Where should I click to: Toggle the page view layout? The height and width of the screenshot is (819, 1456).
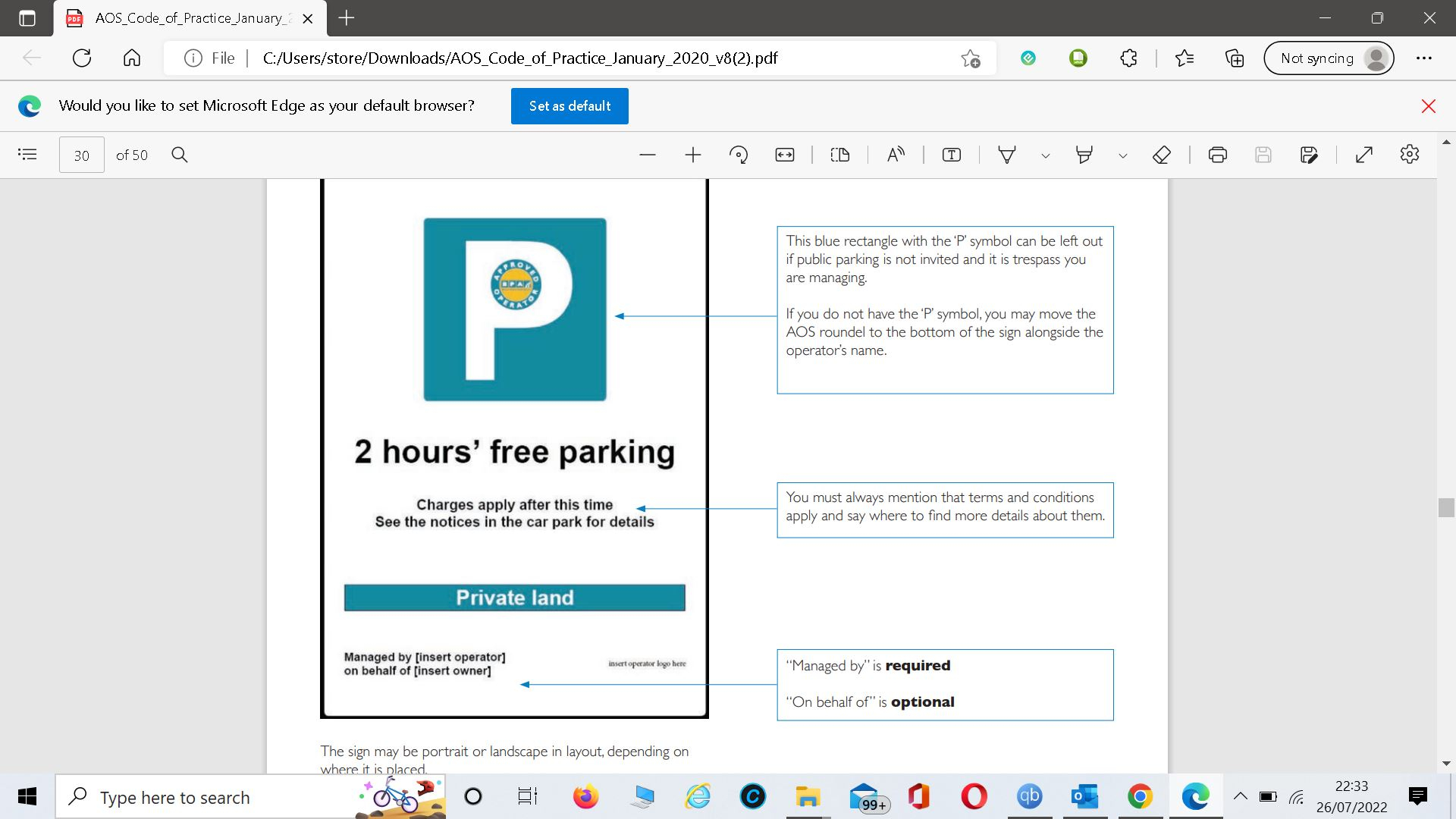[839, 155]
